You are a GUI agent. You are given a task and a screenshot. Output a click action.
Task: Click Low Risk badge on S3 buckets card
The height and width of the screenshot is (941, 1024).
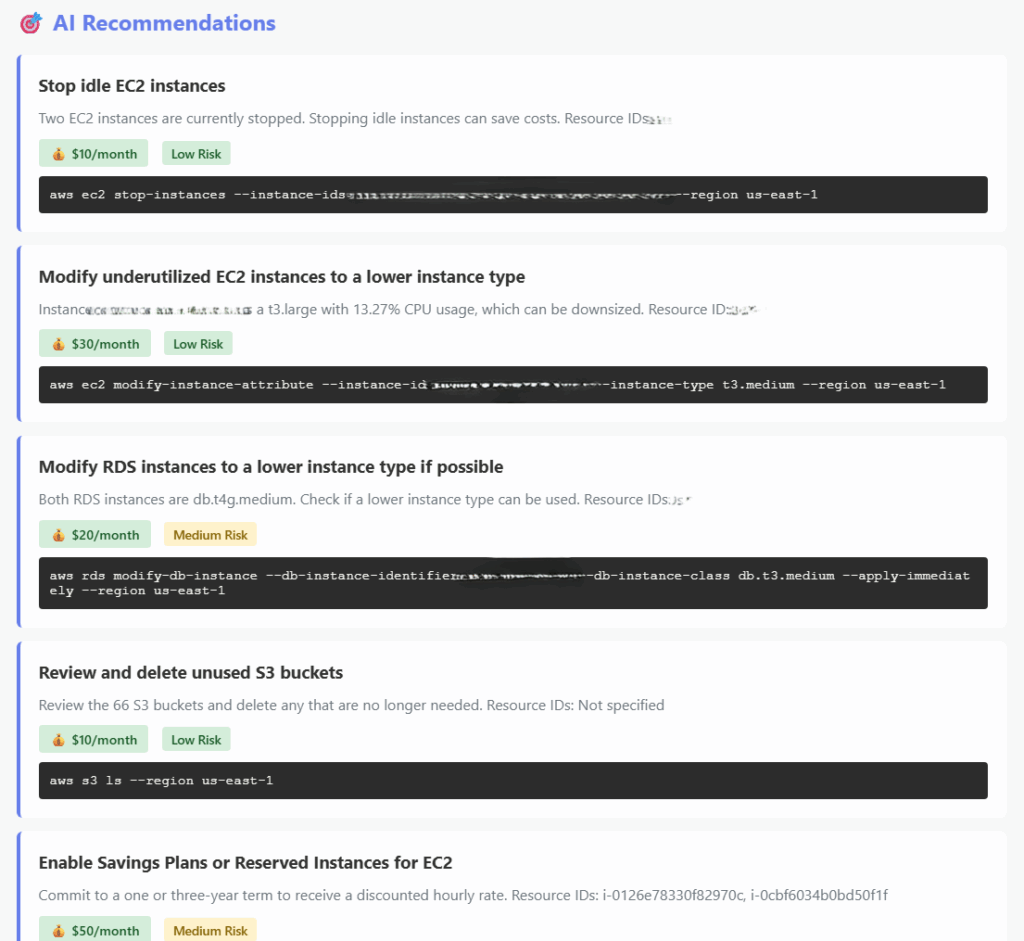coord(196,740)
